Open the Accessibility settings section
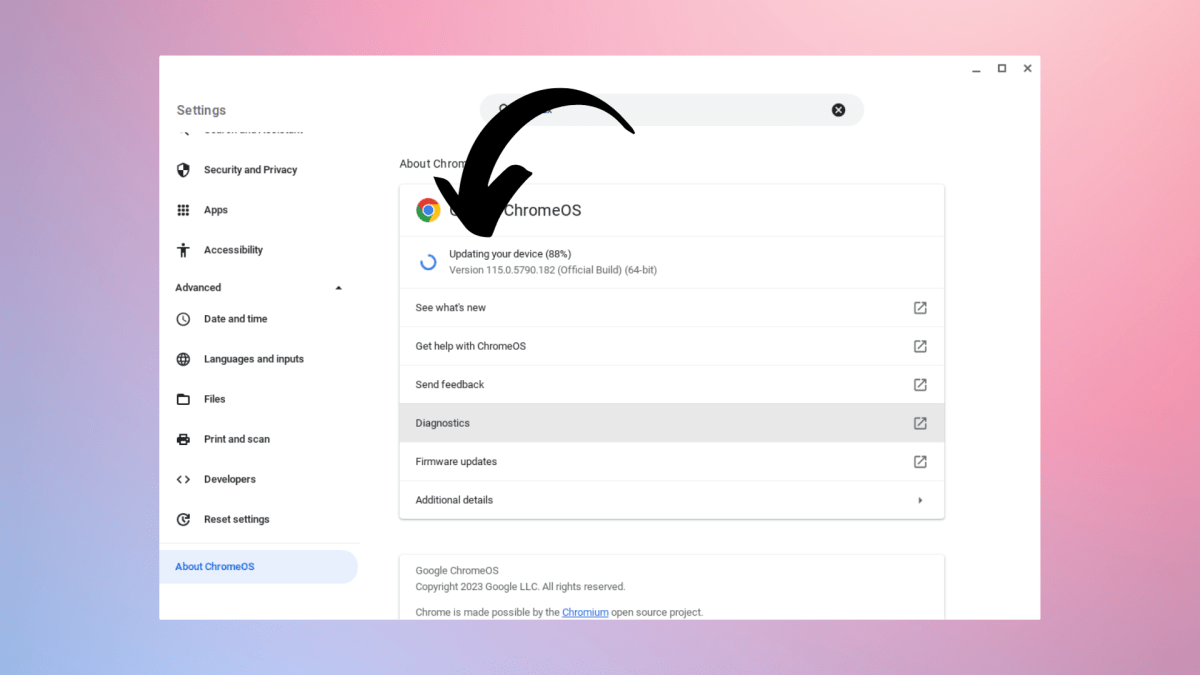This screenshot has width=1200, height=675. (x=233, y=250)
